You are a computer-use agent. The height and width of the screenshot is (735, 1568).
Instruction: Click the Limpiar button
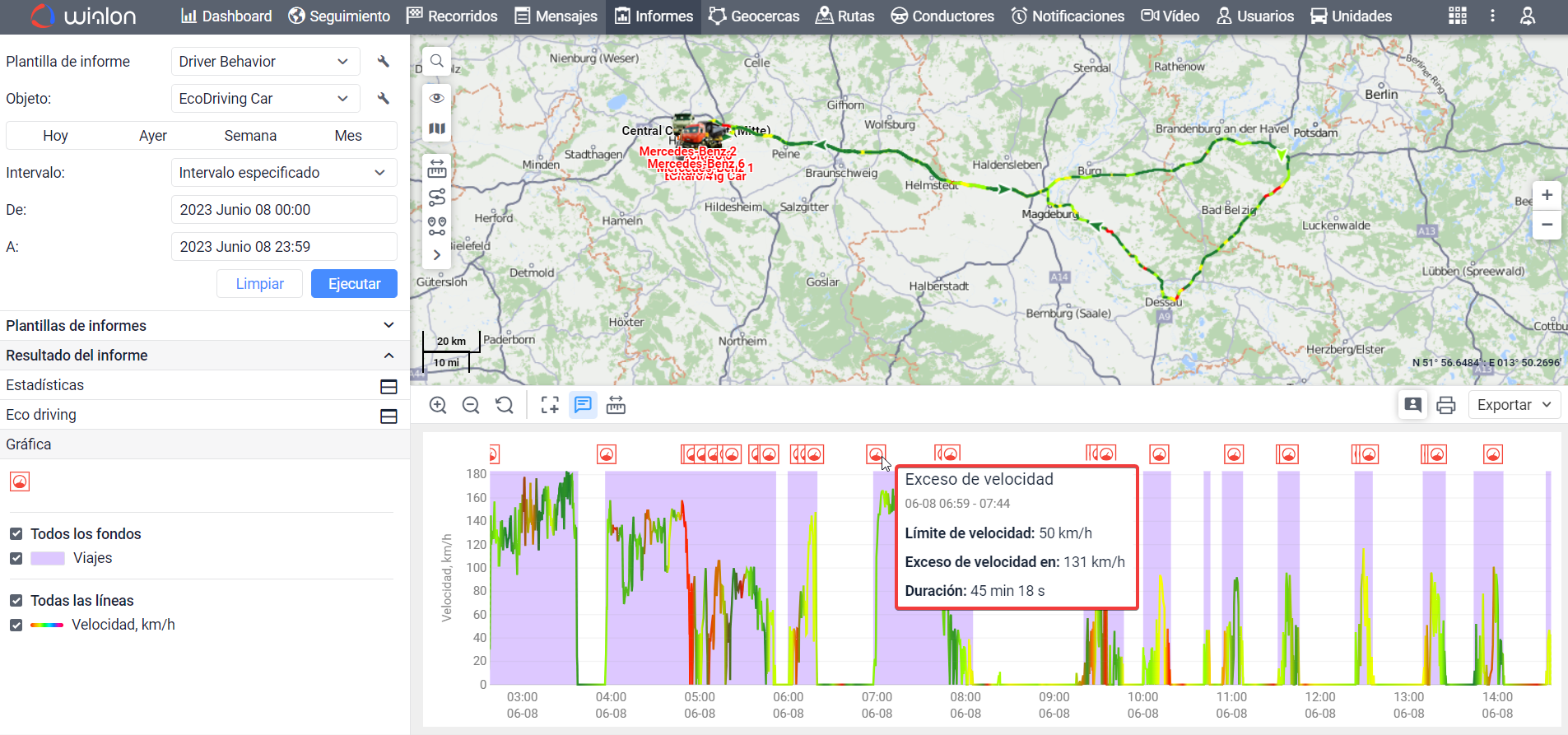(x=259, y=284)
